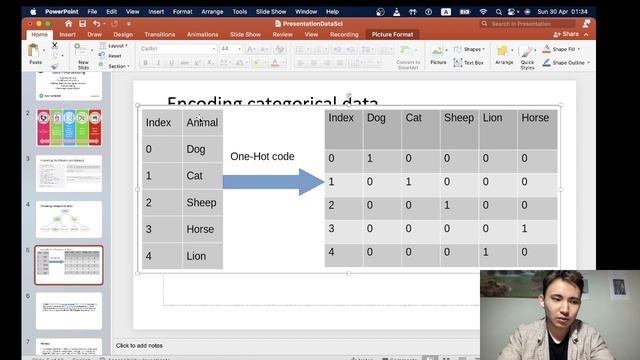The image size is (640, 360).
Task: Expand the Paste options arrow
Action: 44,51
